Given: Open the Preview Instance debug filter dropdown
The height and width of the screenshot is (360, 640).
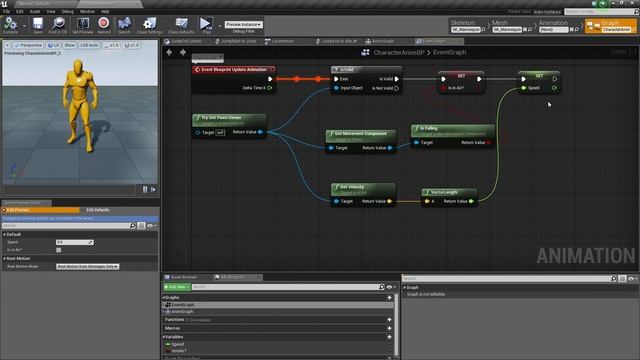Looking at the screenshot, I should [x=244, y=24].
